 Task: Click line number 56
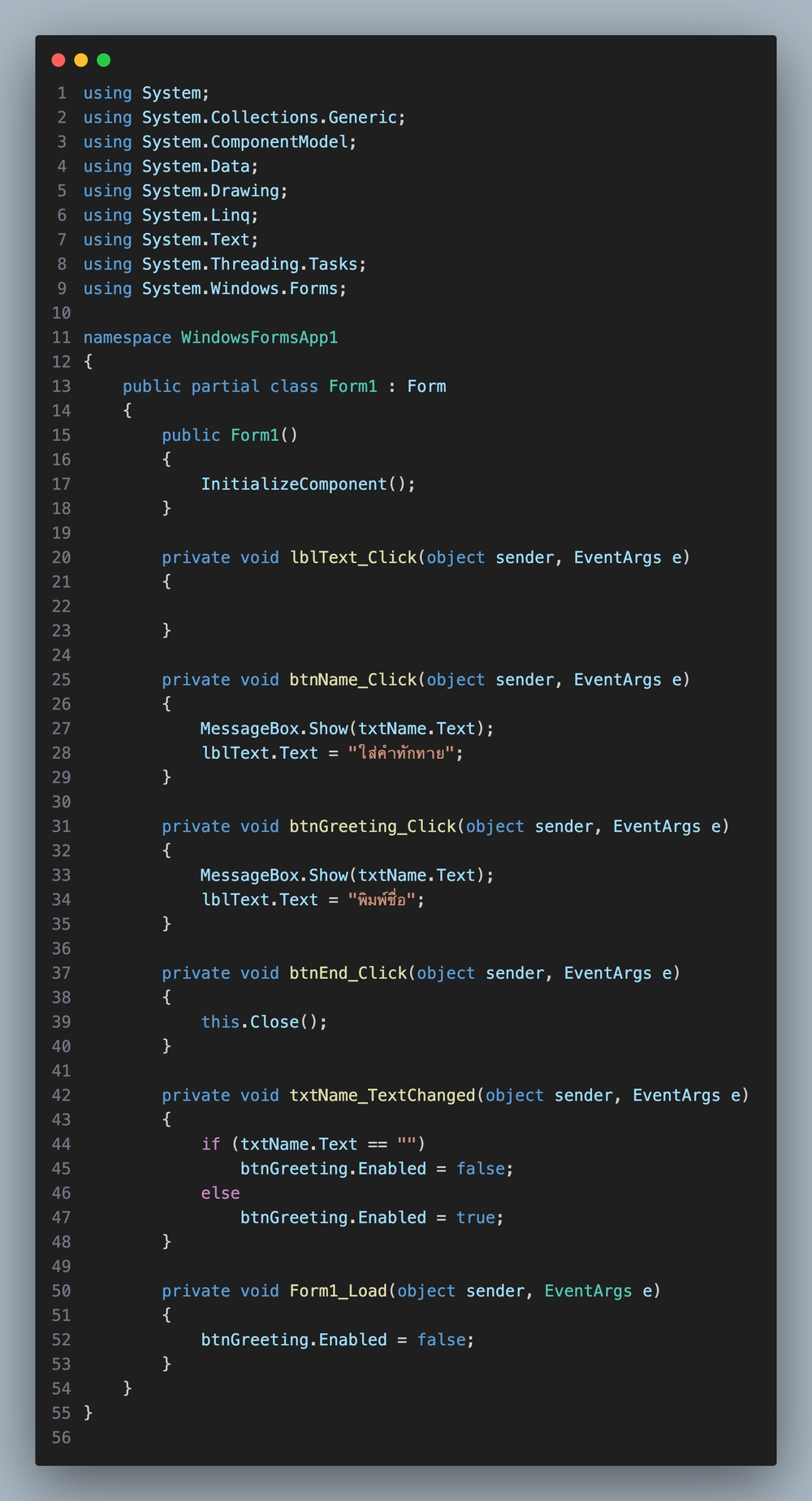(x=61, y=1438)
